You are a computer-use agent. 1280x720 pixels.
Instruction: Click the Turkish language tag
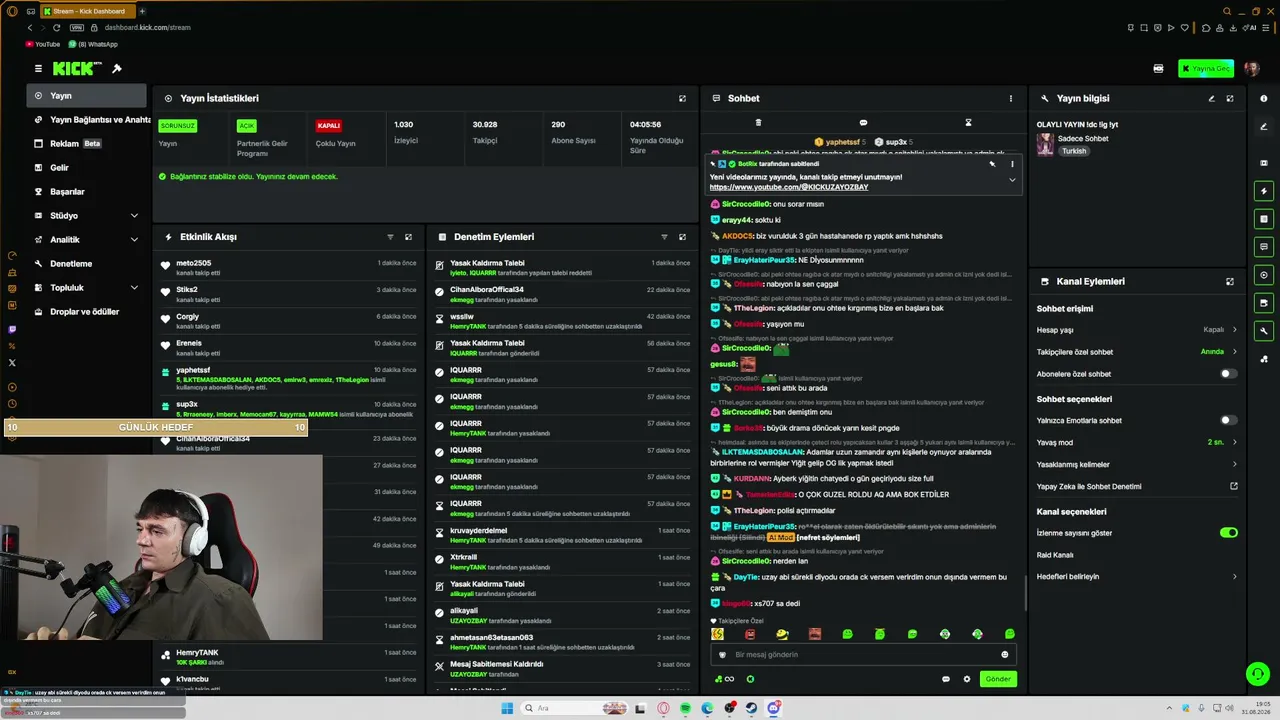point(1074,151)
